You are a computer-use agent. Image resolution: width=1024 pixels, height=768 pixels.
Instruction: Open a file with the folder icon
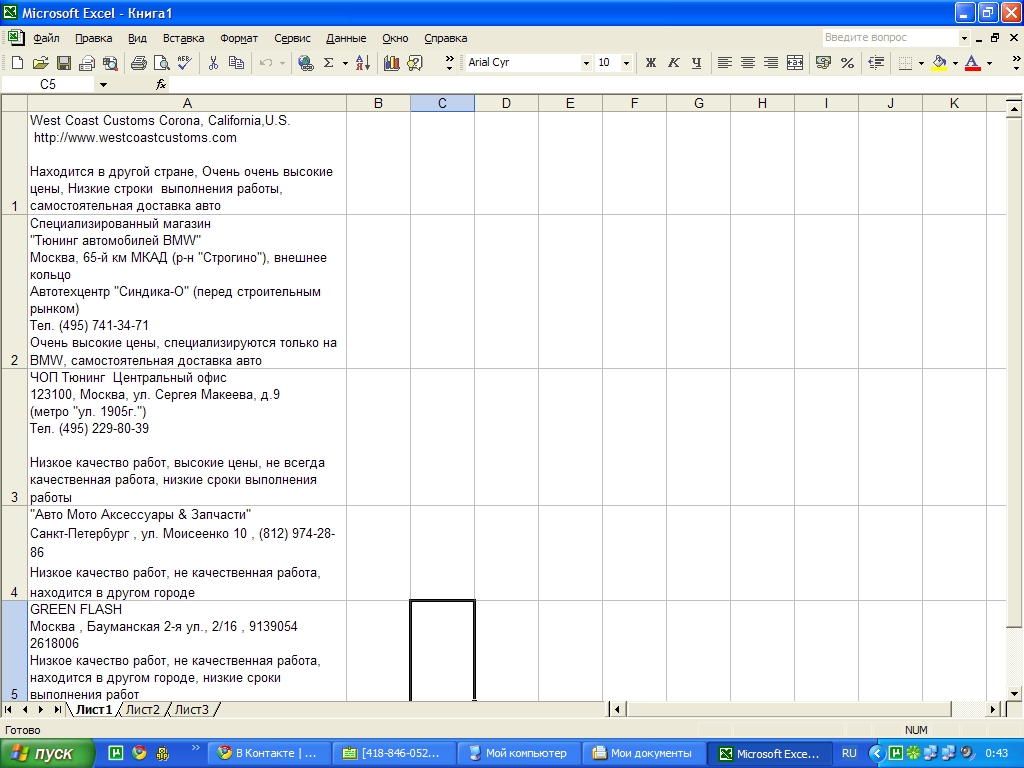[x=40, y=63]
